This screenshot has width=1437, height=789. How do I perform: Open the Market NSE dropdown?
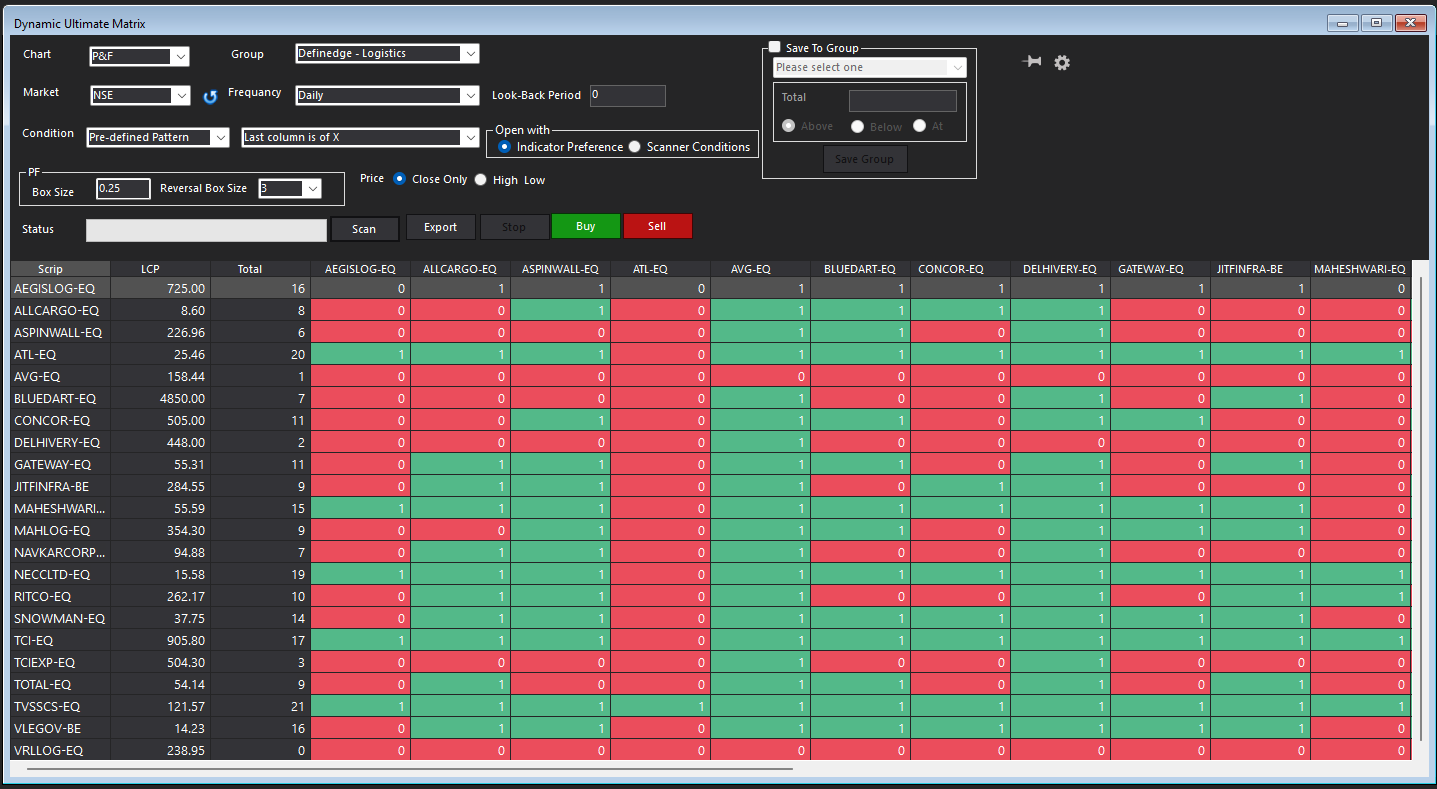139,96
